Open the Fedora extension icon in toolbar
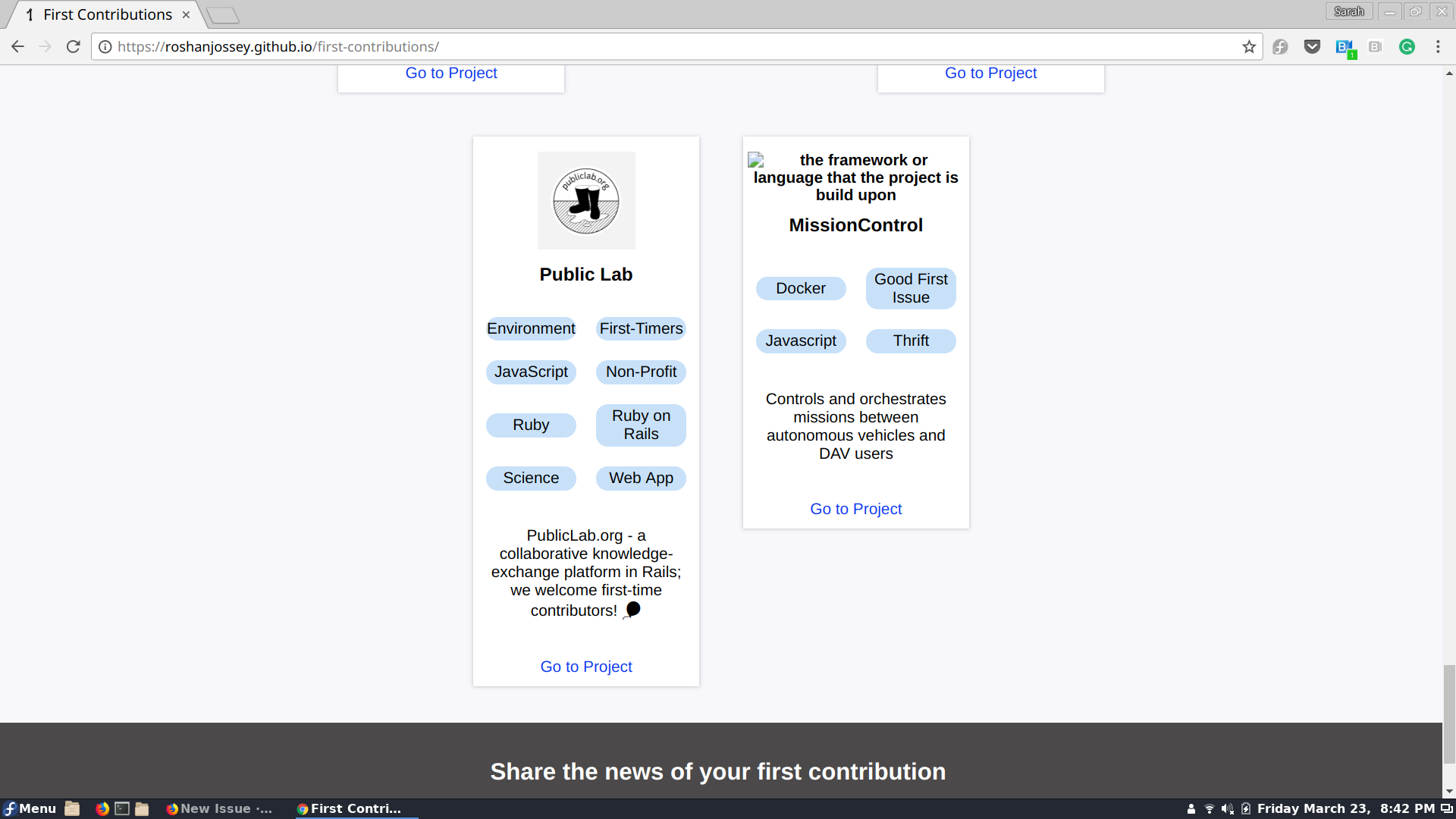 pos(1281,47)
